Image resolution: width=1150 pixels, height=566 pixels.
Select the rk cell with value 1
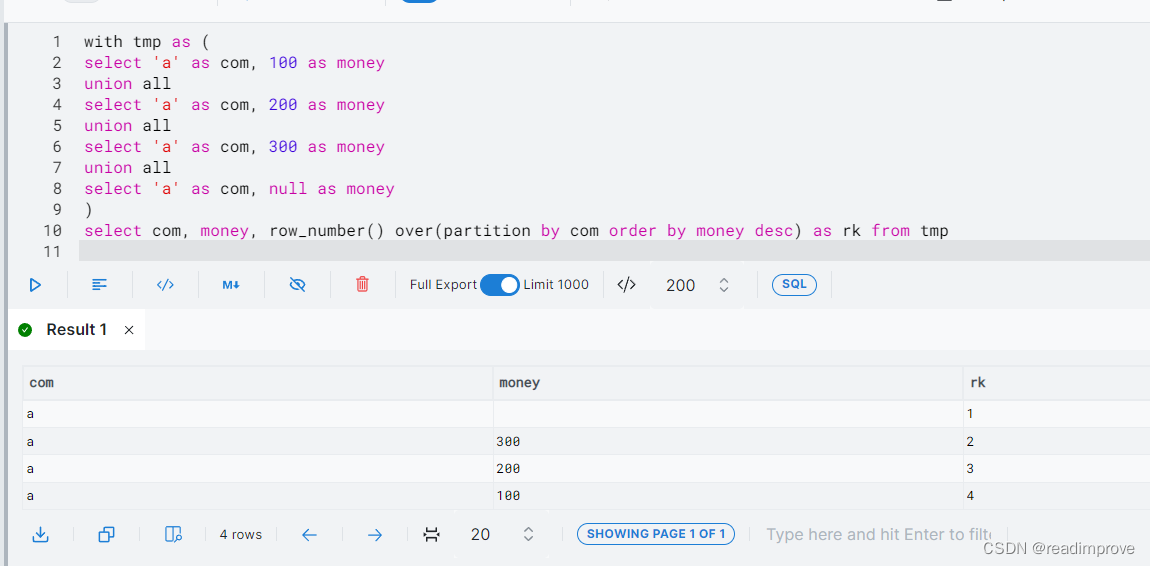(1057, 414)
